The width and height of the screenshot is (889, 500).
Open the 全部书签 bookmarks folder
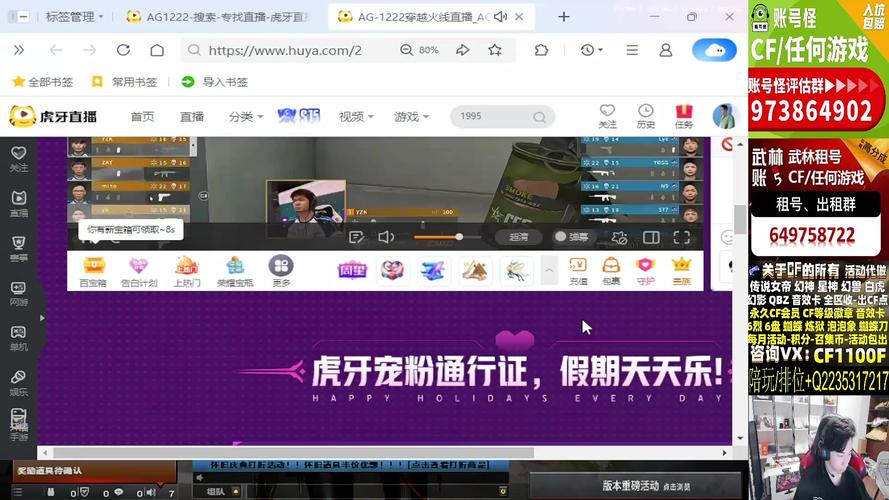tap(43, 82)
